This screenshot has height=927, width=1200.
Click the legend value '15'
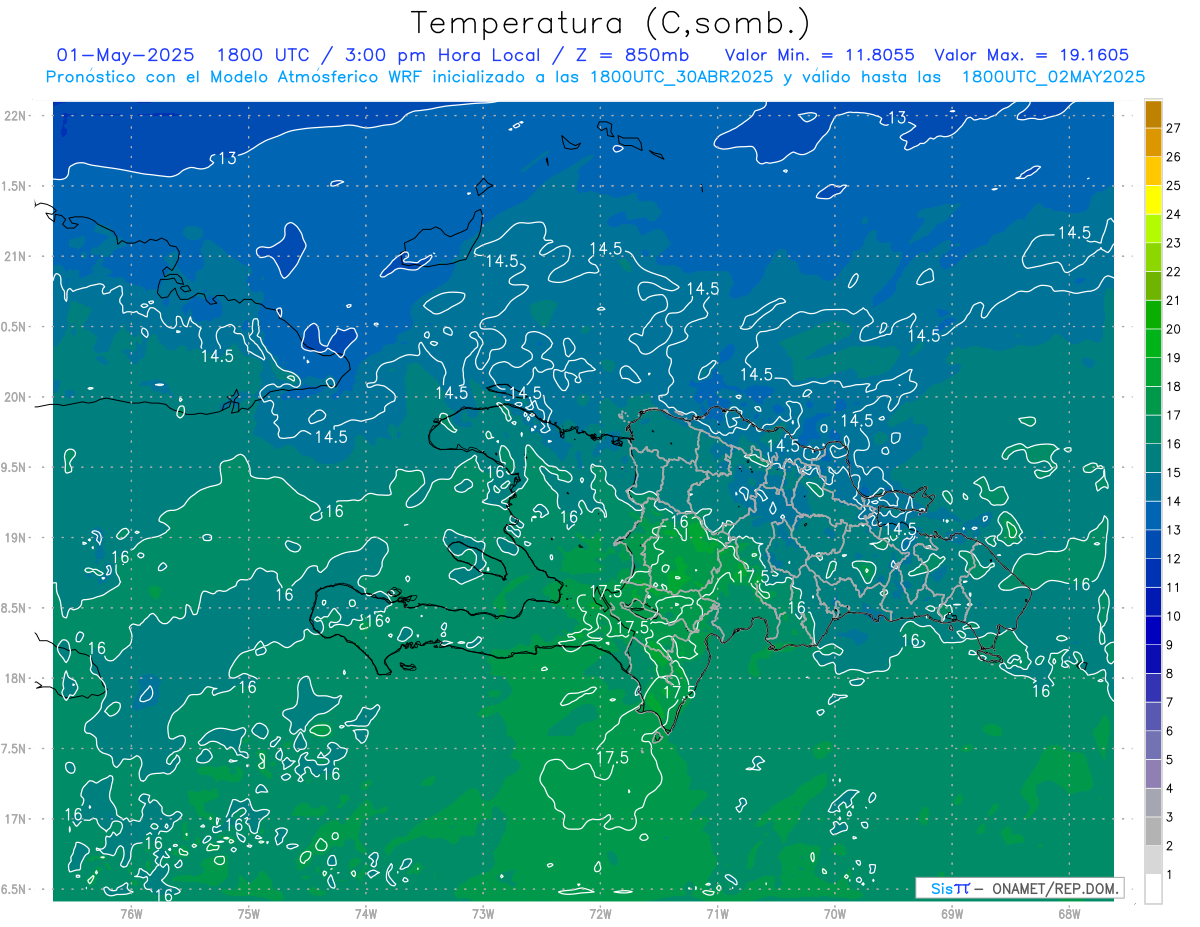click(x=1174, y=473)
